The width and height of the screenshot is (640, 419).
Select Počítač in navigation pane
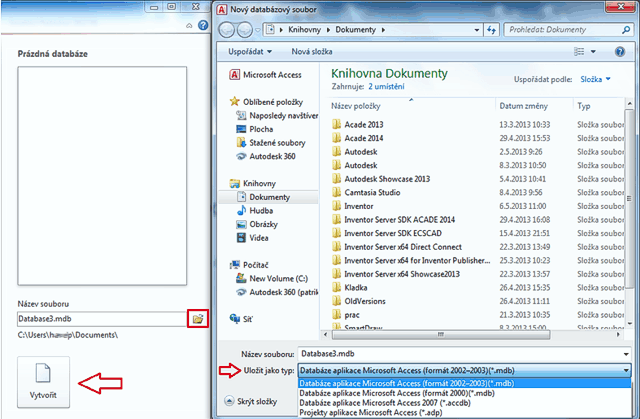[x=249, y=265]
